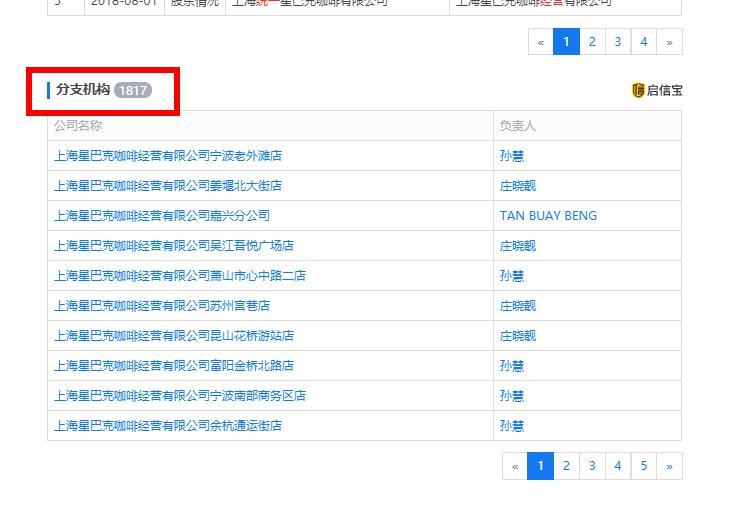The width and height of the screenshot is (729, 514).
Task: Open 上海星巴克咖啡经营有限公司吴江吾悦广场店 link
Action: tap(174, 246)
